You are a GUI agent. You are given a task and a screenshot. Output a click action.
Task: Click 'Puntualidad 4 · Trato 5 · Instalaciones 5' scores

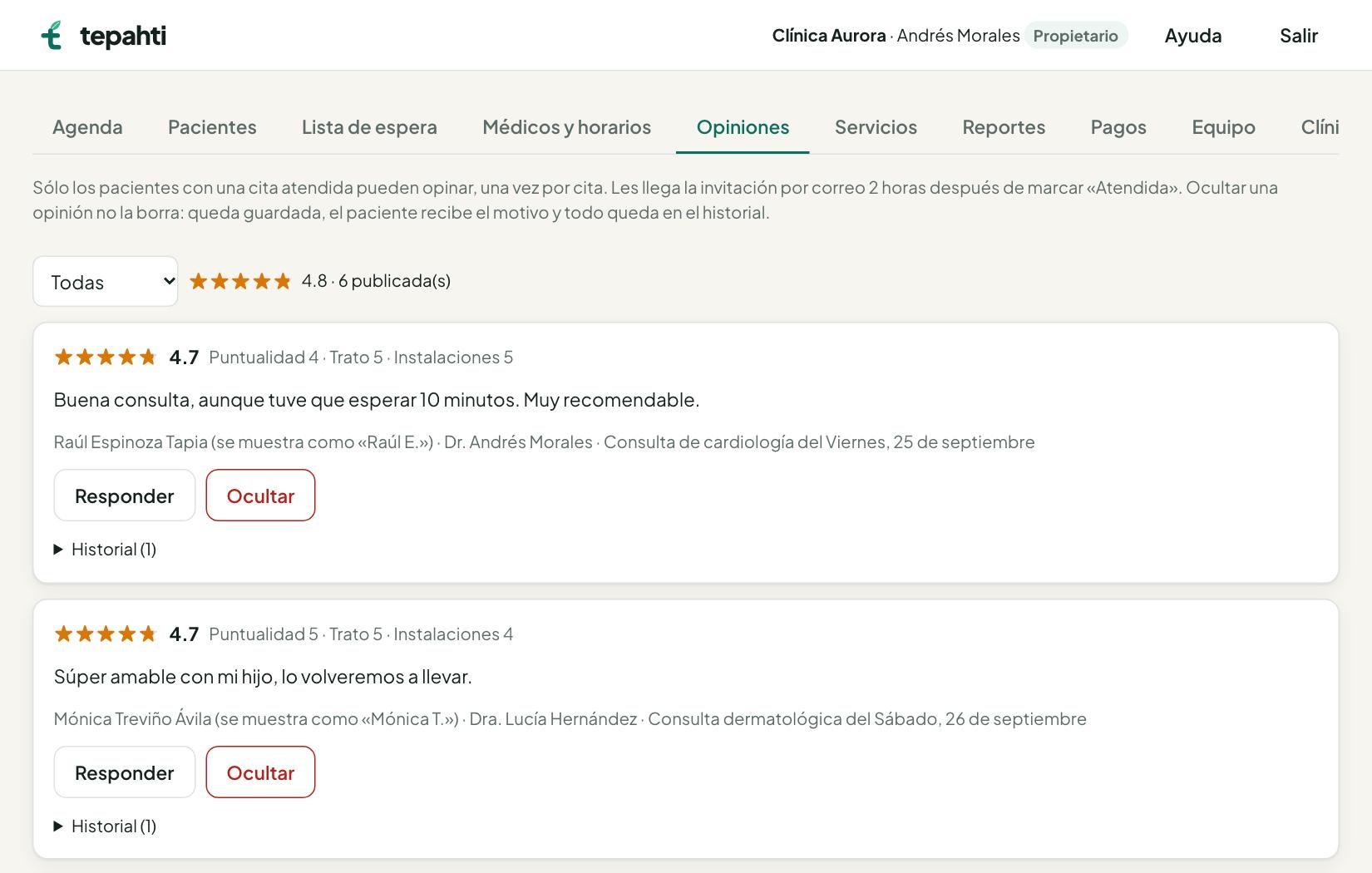pyautogui.click(x=361, y=358)
